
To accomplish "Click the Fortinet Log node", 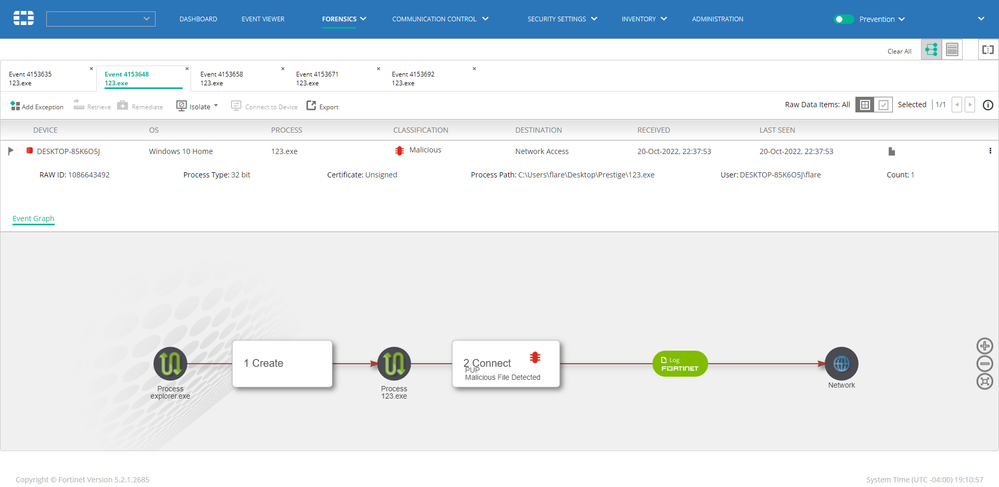I will coord(680,364).
